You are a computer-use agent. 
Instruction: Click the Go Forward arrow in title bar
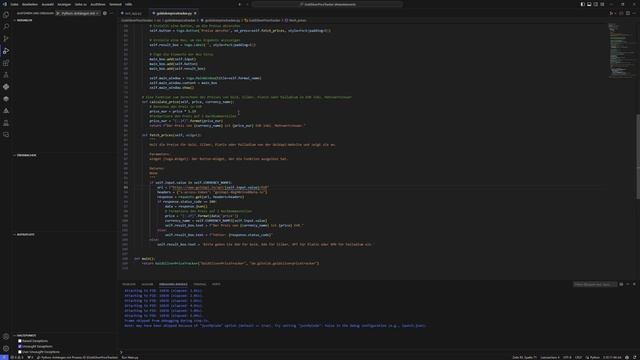pos(247,4)
